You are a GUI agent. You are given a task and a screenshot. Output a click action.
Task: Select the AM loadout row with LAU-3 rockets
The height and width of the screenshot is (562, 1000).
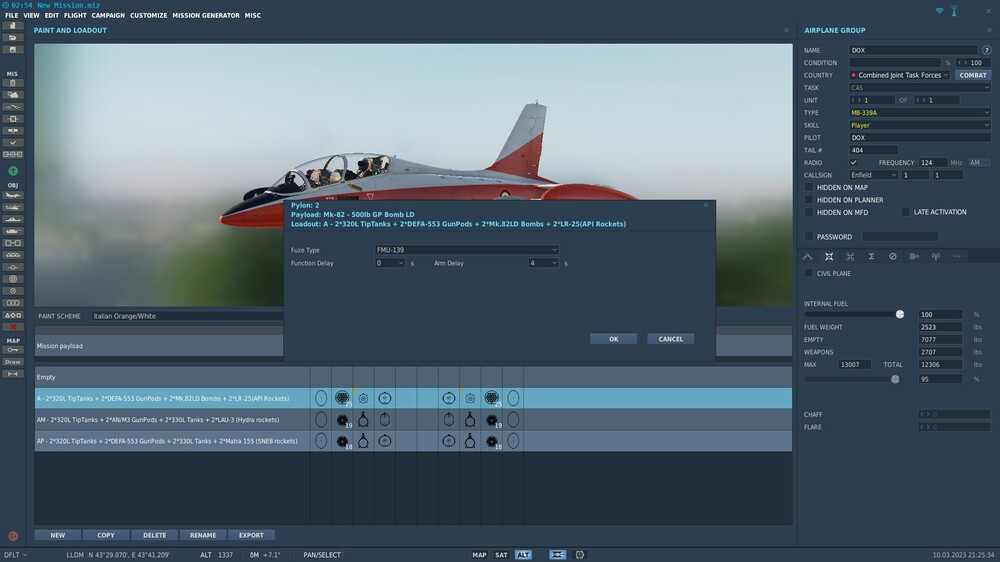click(413, 420)
